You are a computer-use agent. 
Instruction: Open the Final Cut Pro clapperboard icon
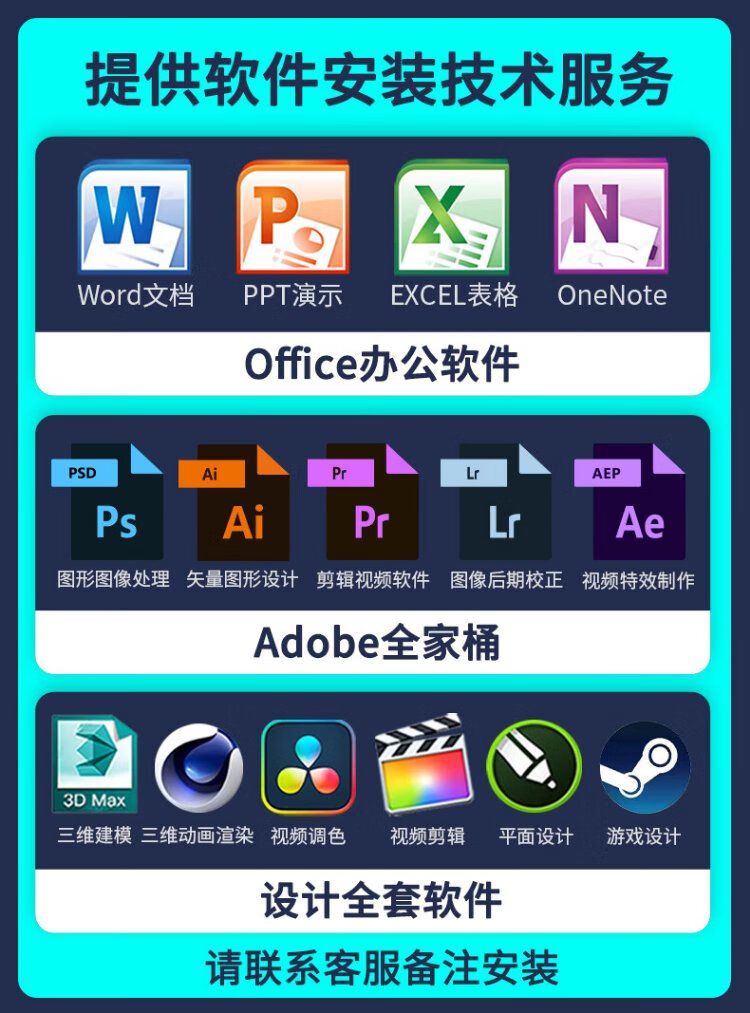tap(424, 764)
